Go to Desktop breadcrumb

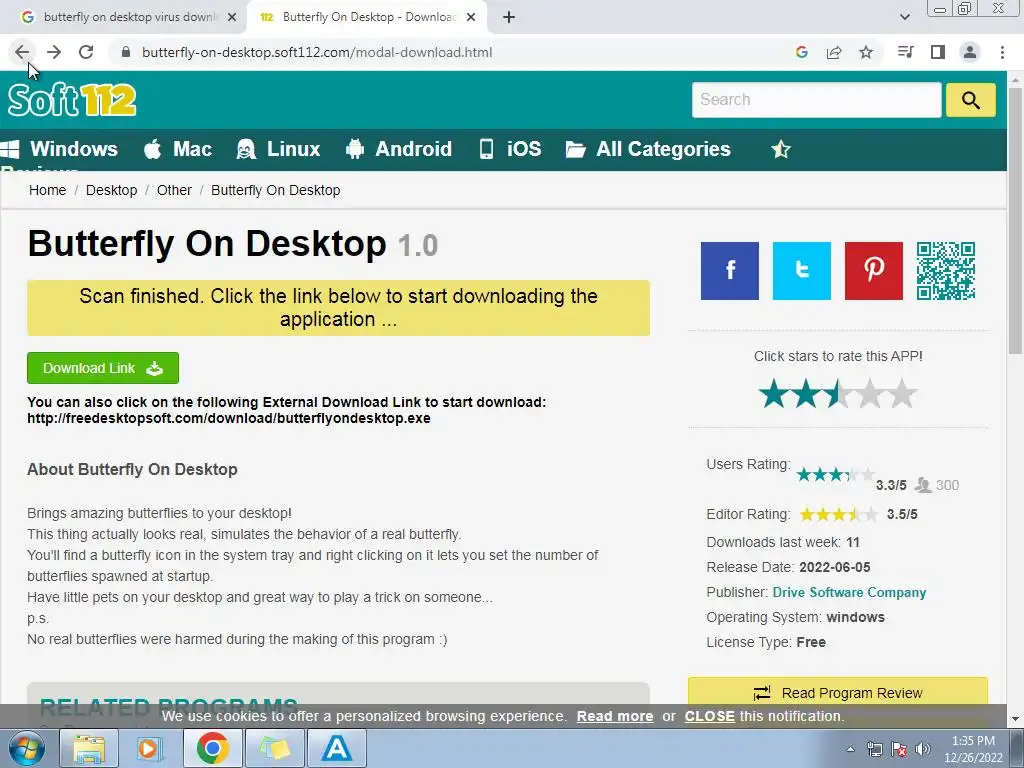112,190
